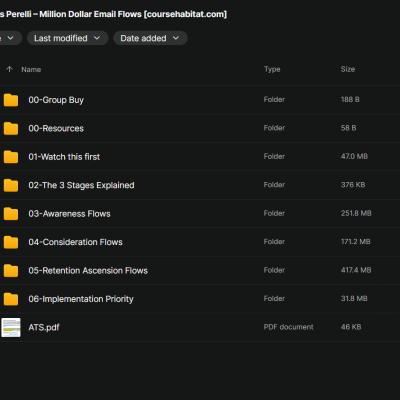Click the 47.0 MB size value

click(354, 156)
